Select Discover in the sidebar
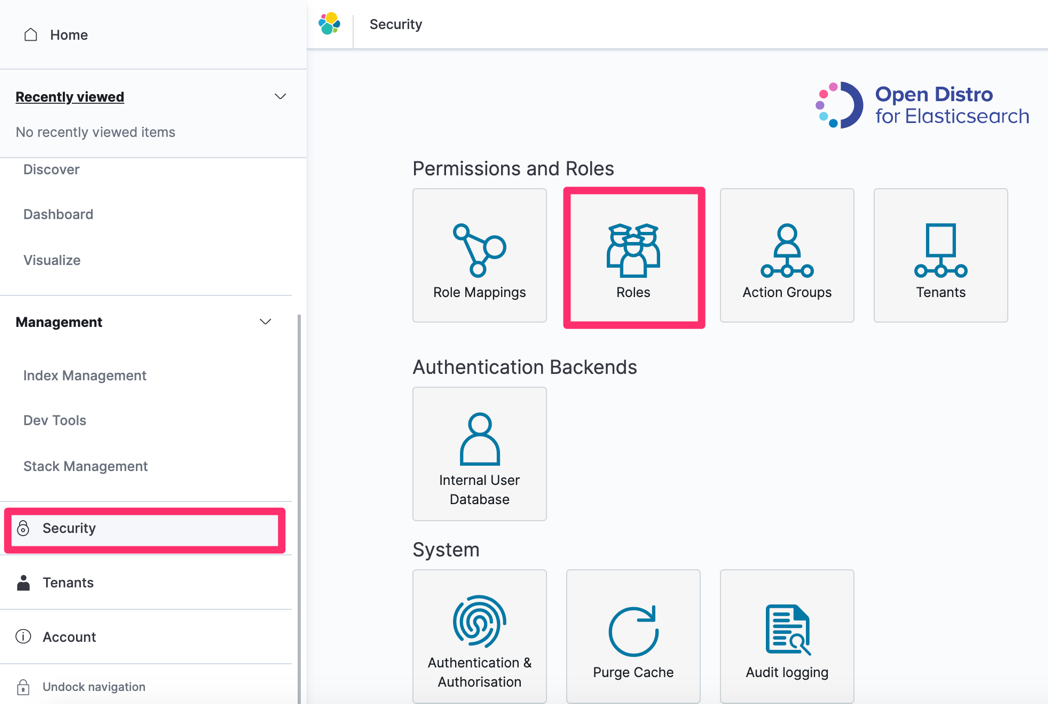 tap(51, 169)
